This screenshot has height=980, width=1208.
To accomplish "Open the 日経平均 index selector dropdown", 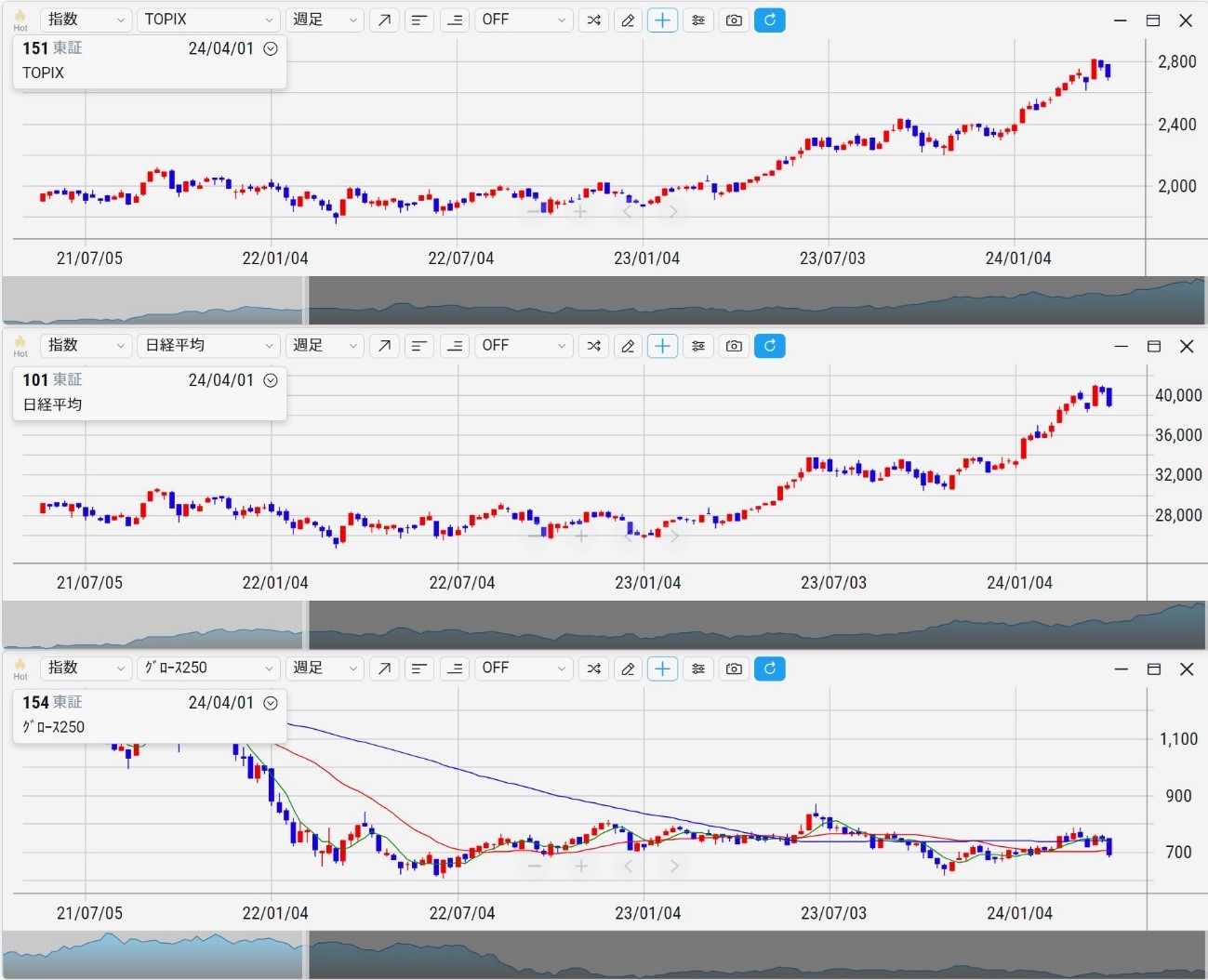I will (208, 346).
